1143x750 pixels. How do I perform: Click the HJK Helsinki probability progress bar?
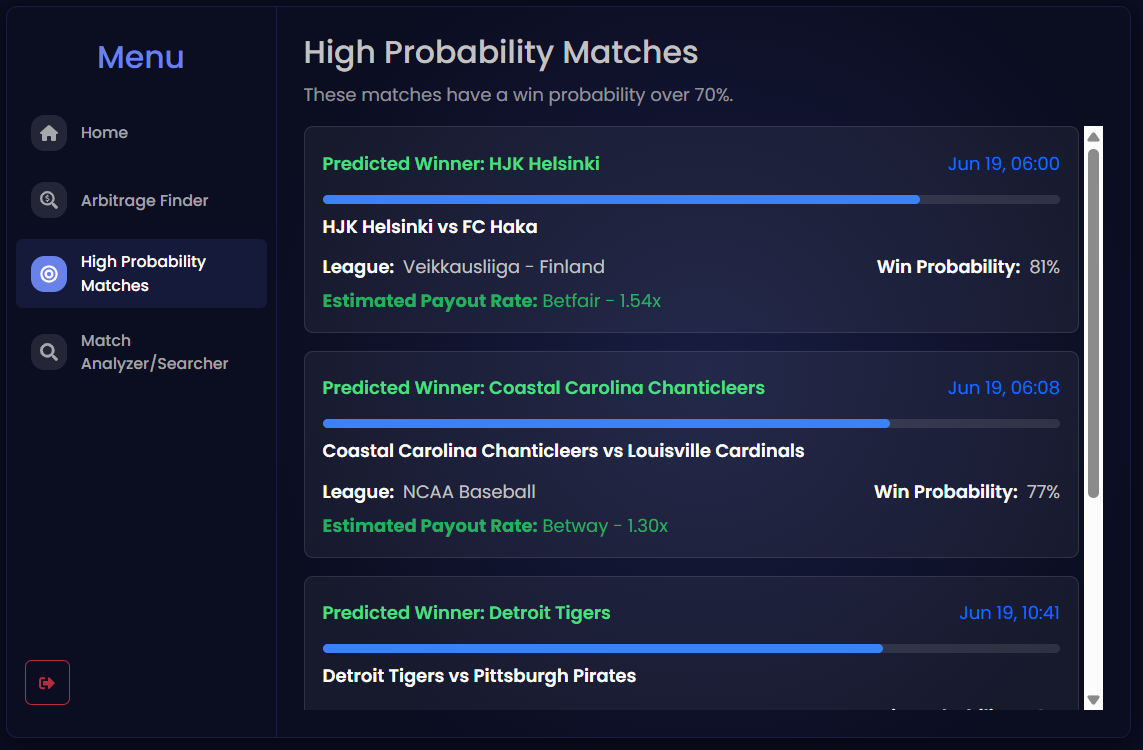pyautogui.click(x=691, y=200)
